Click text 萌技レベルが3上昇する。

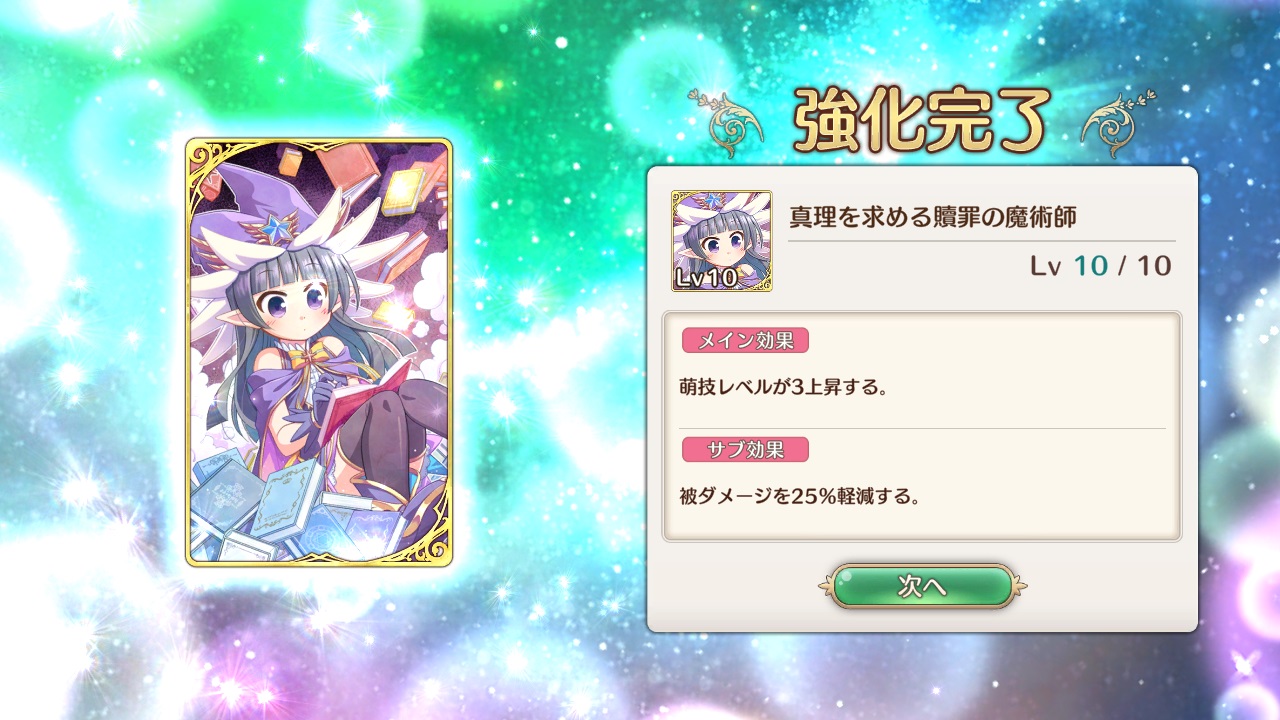pos(784,386)
